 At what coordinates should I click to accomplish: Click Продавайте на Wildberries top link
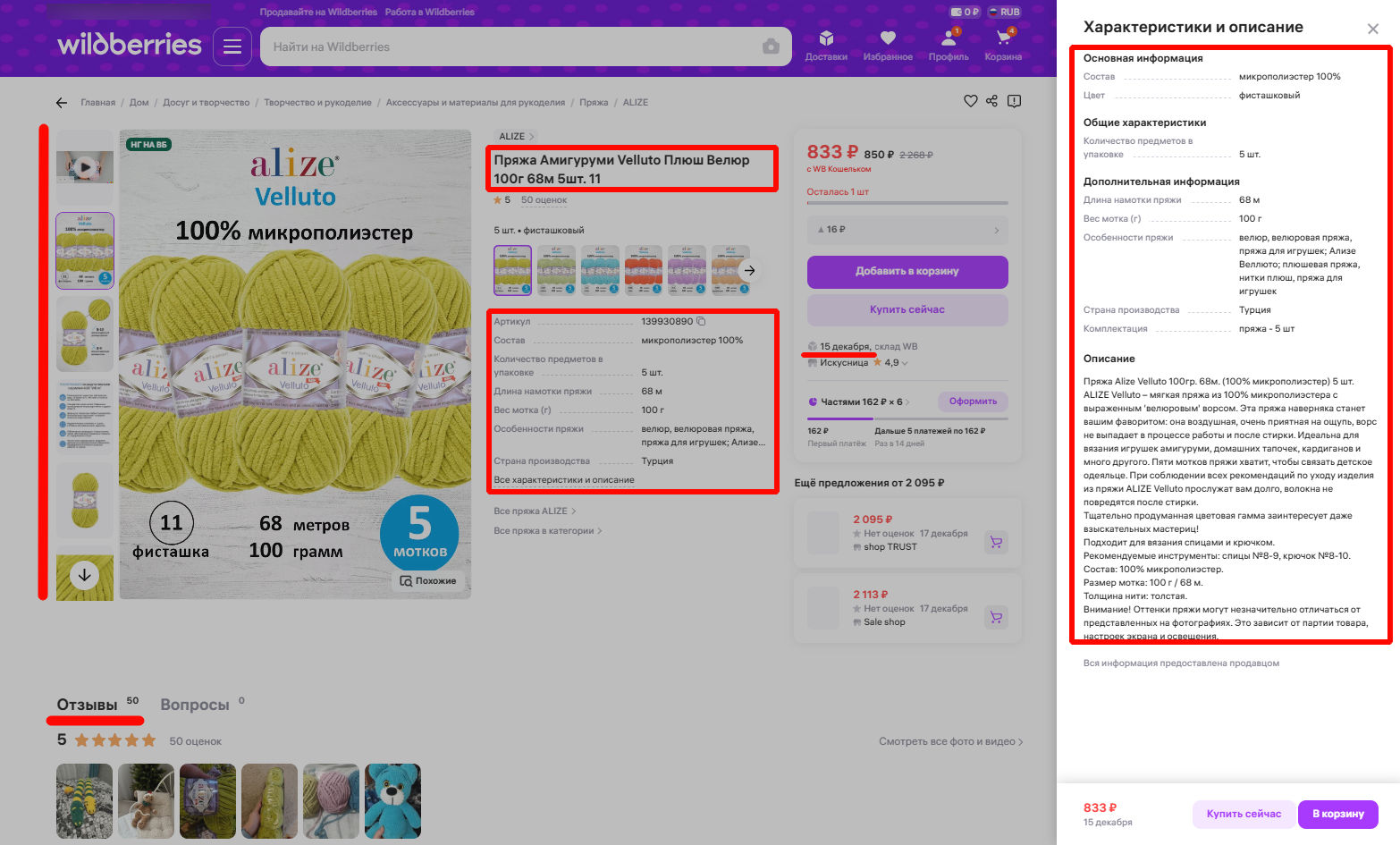point(318,13)
